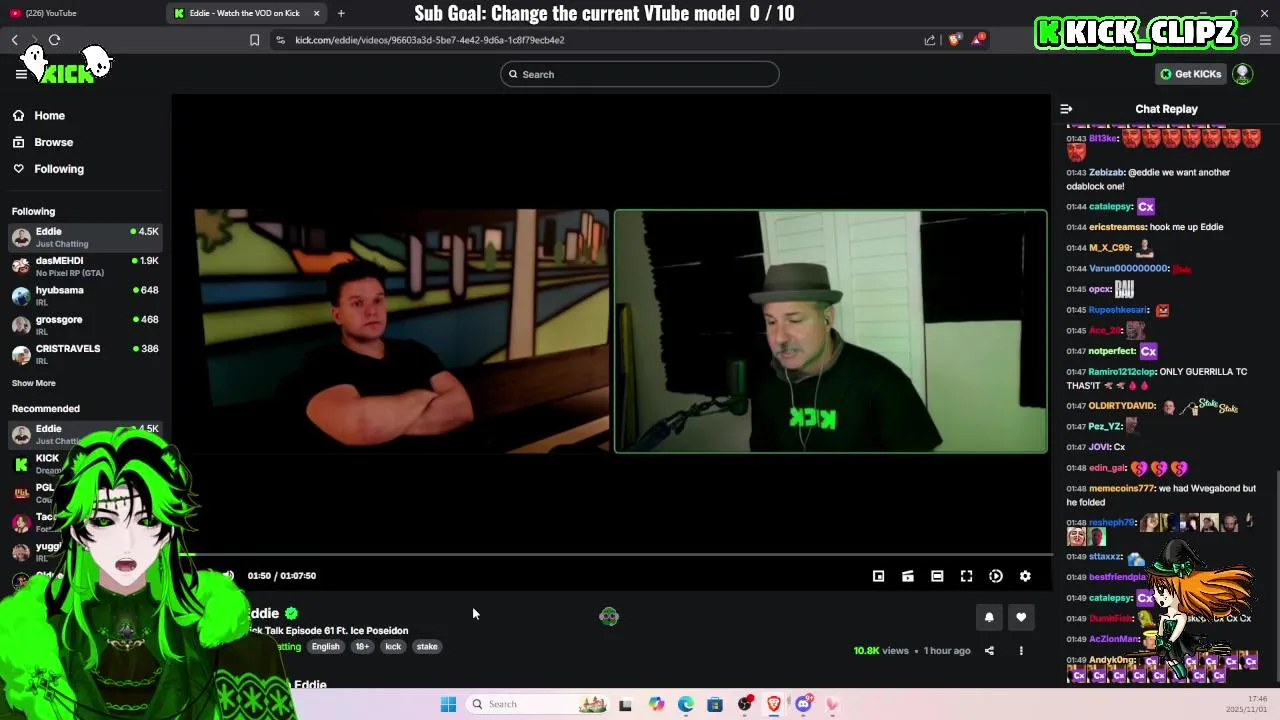1280x720 pixels.
Task: Click the cast-style player icon
Action: pos(907,576)
